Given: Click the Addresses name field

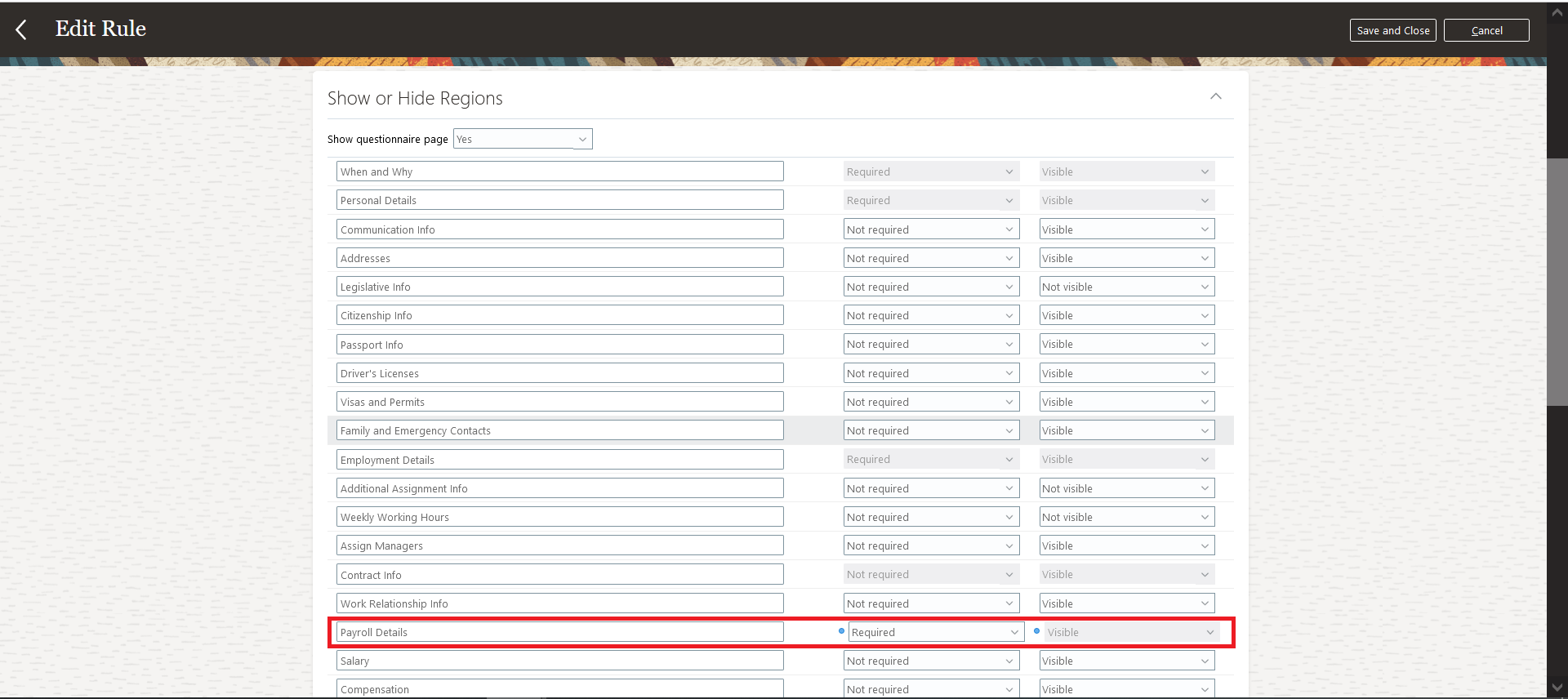Looking at the screenshot, I should 560,258.
